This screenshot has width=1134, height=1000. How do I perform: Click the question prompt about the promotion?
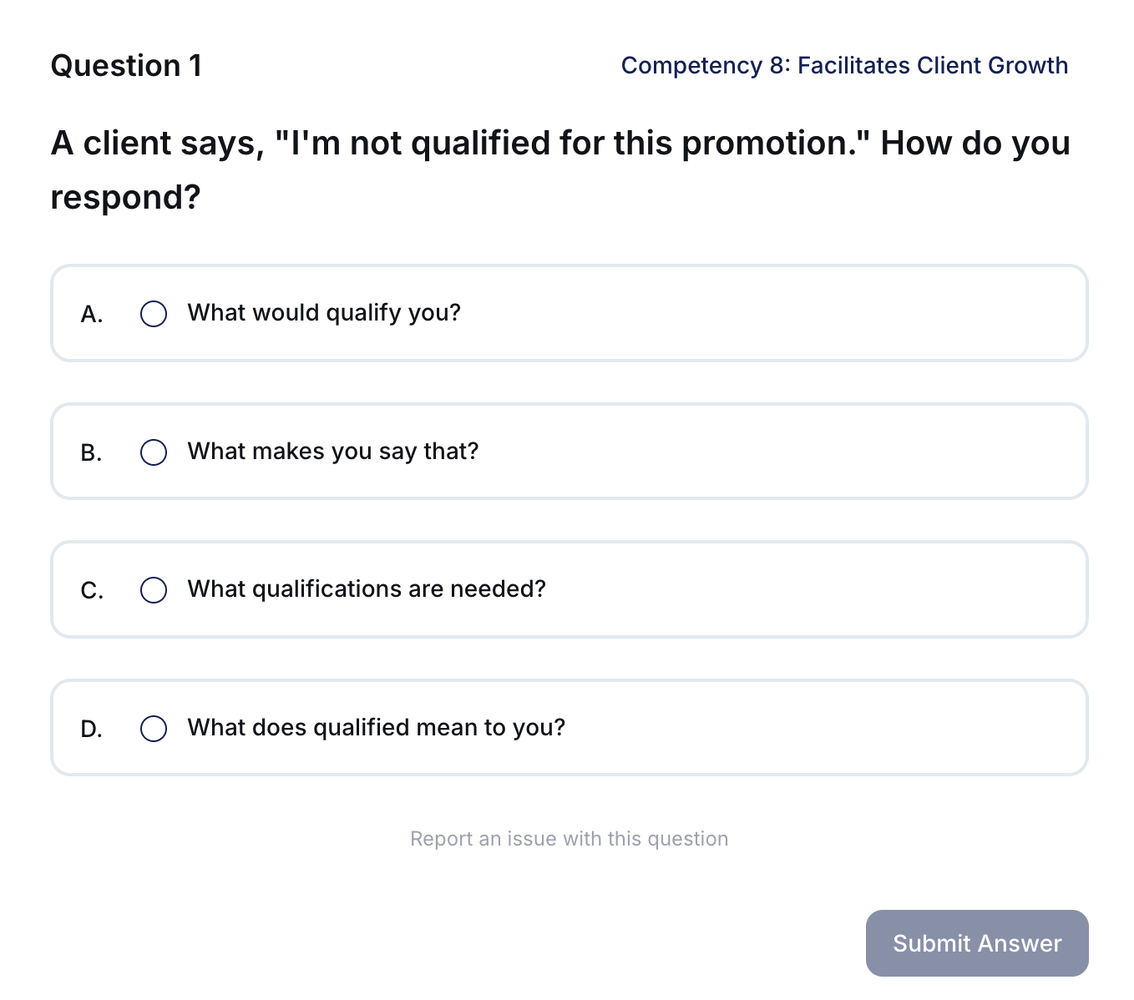560,170
